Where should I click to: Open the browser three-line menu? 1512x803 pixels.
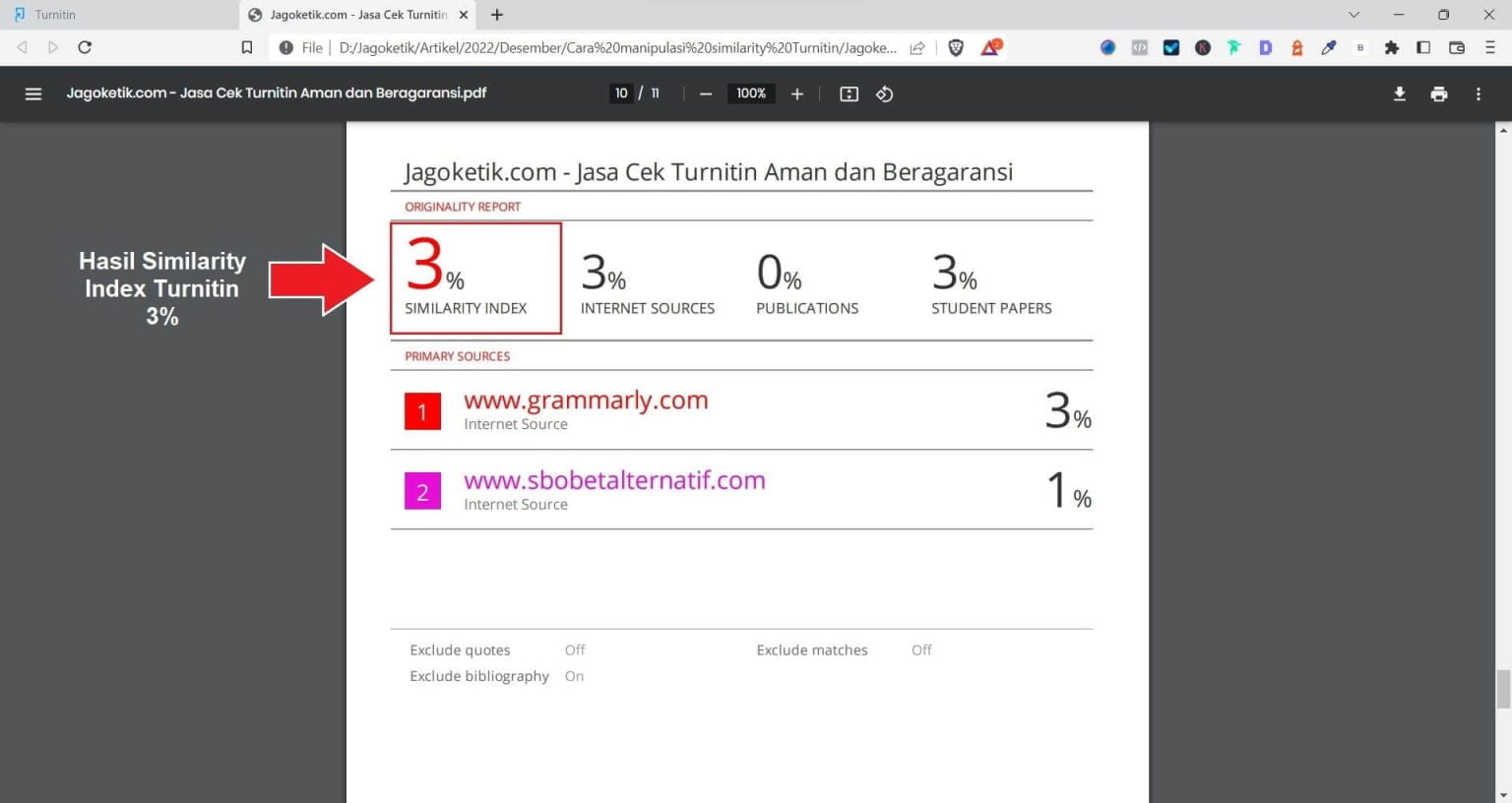click(x=1489, y=46)
